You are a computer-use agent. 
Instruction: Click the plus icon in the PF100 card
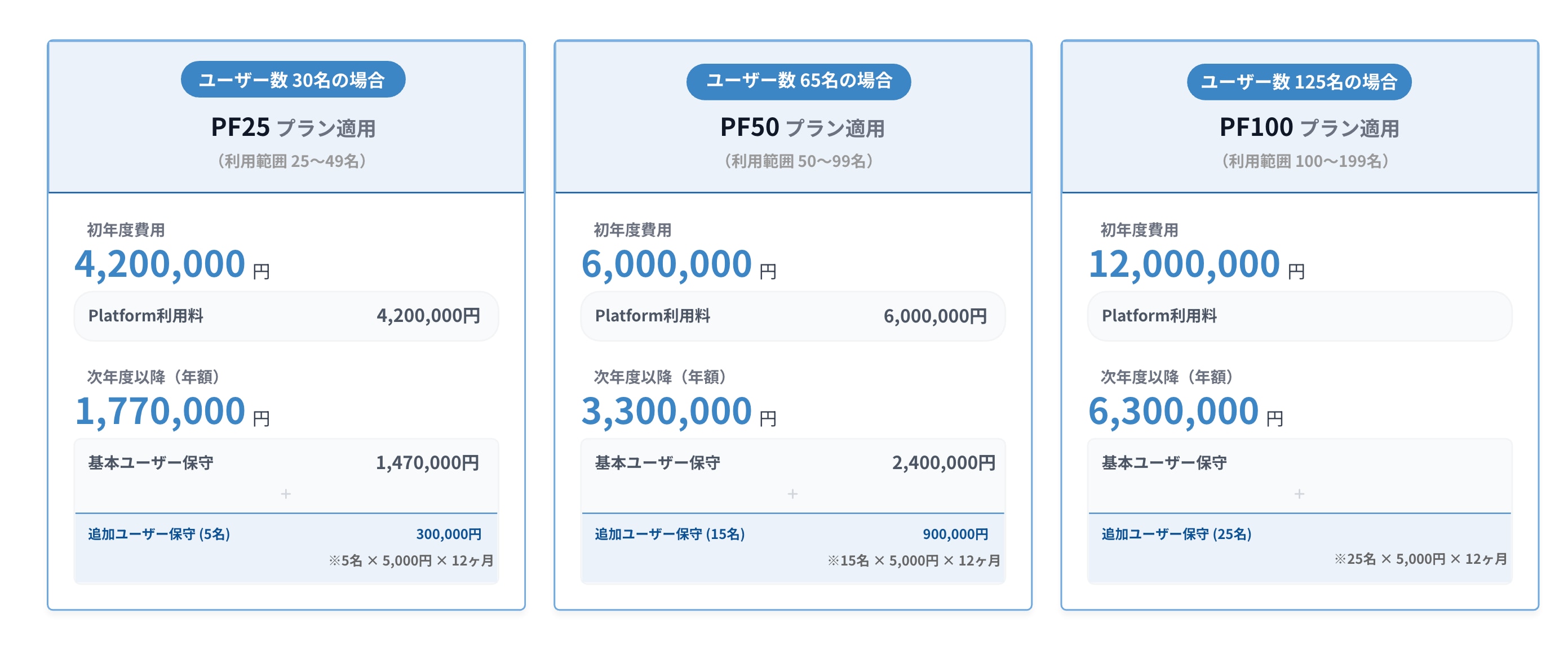[x=1299, y=493]
